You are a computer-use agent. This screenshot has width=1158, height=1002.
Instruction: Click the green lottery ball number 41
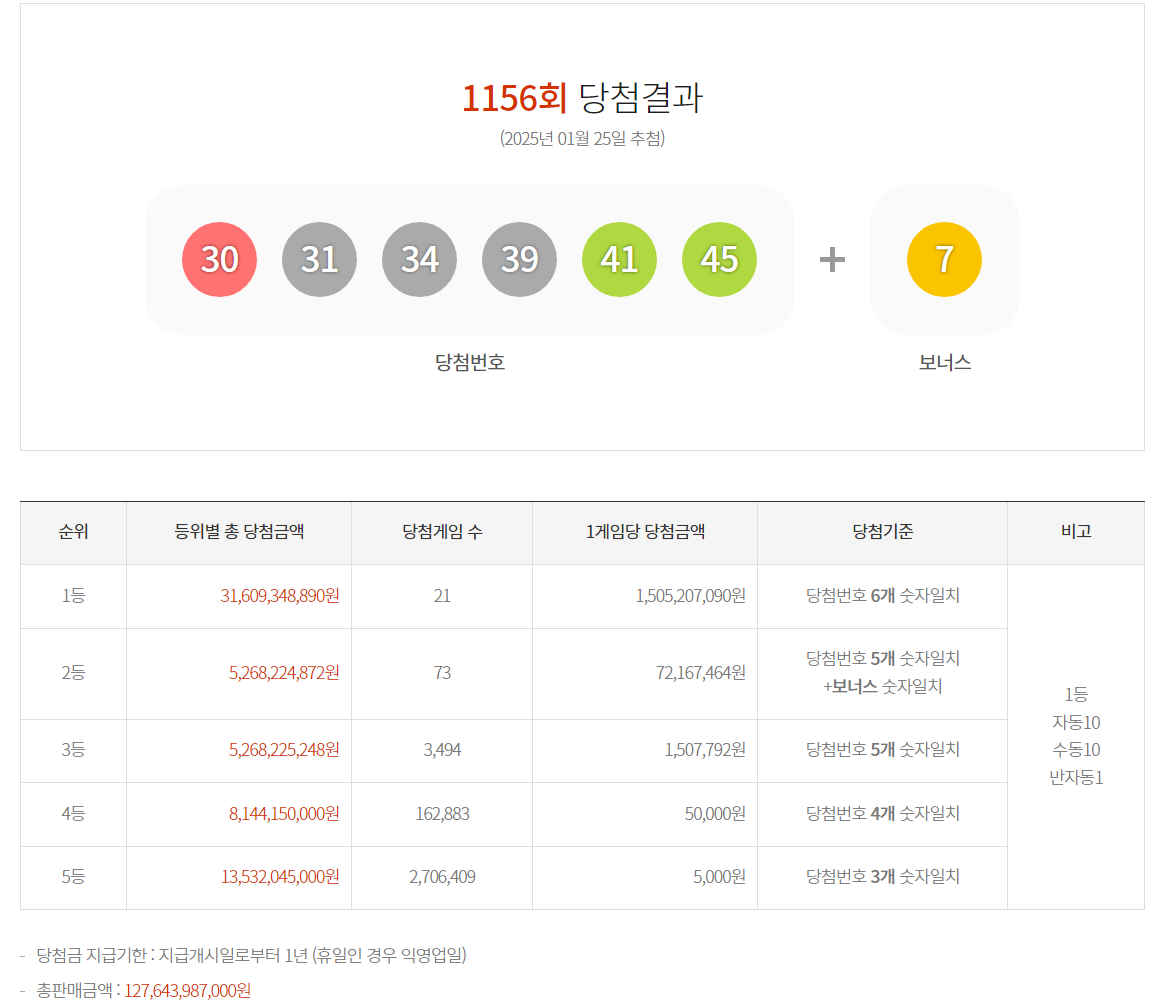tap(619, 259)
